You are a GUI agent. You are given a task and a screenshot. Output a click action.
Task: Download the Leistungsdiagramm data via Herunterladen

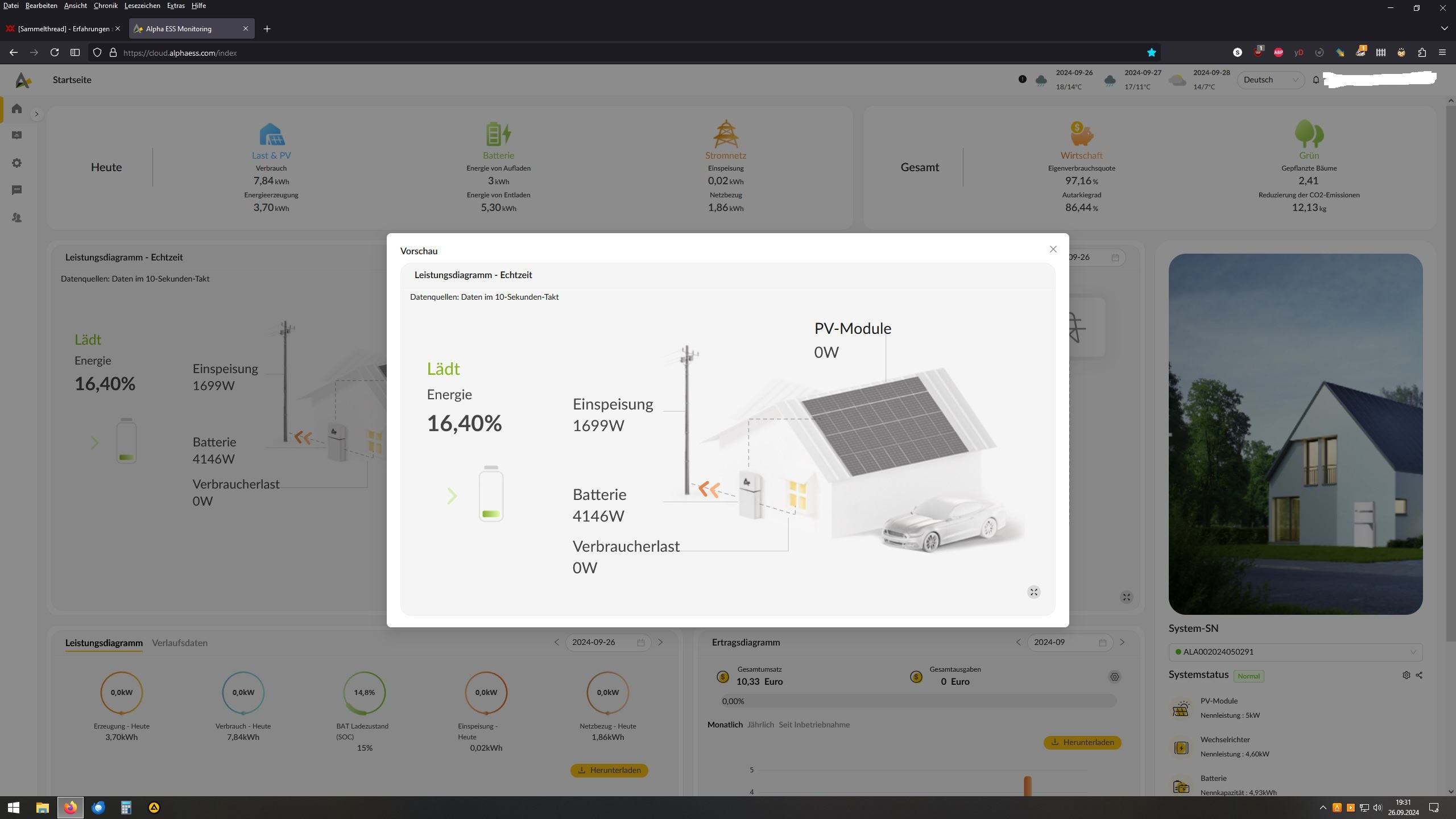(609, 770)
